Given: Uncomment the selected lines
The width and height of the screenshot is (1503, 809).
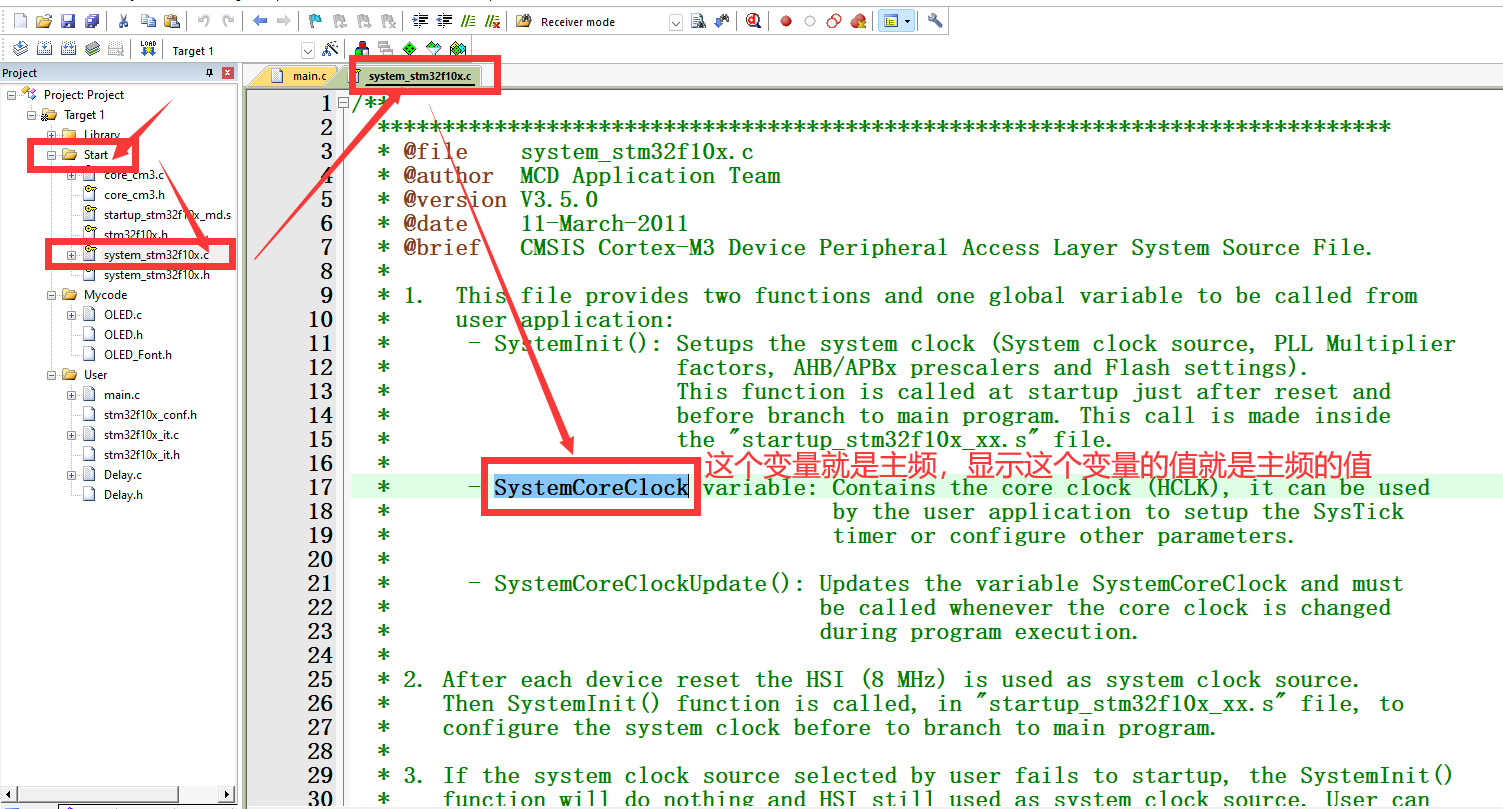Looking at the screenshot, I should [x=492, y=21].
